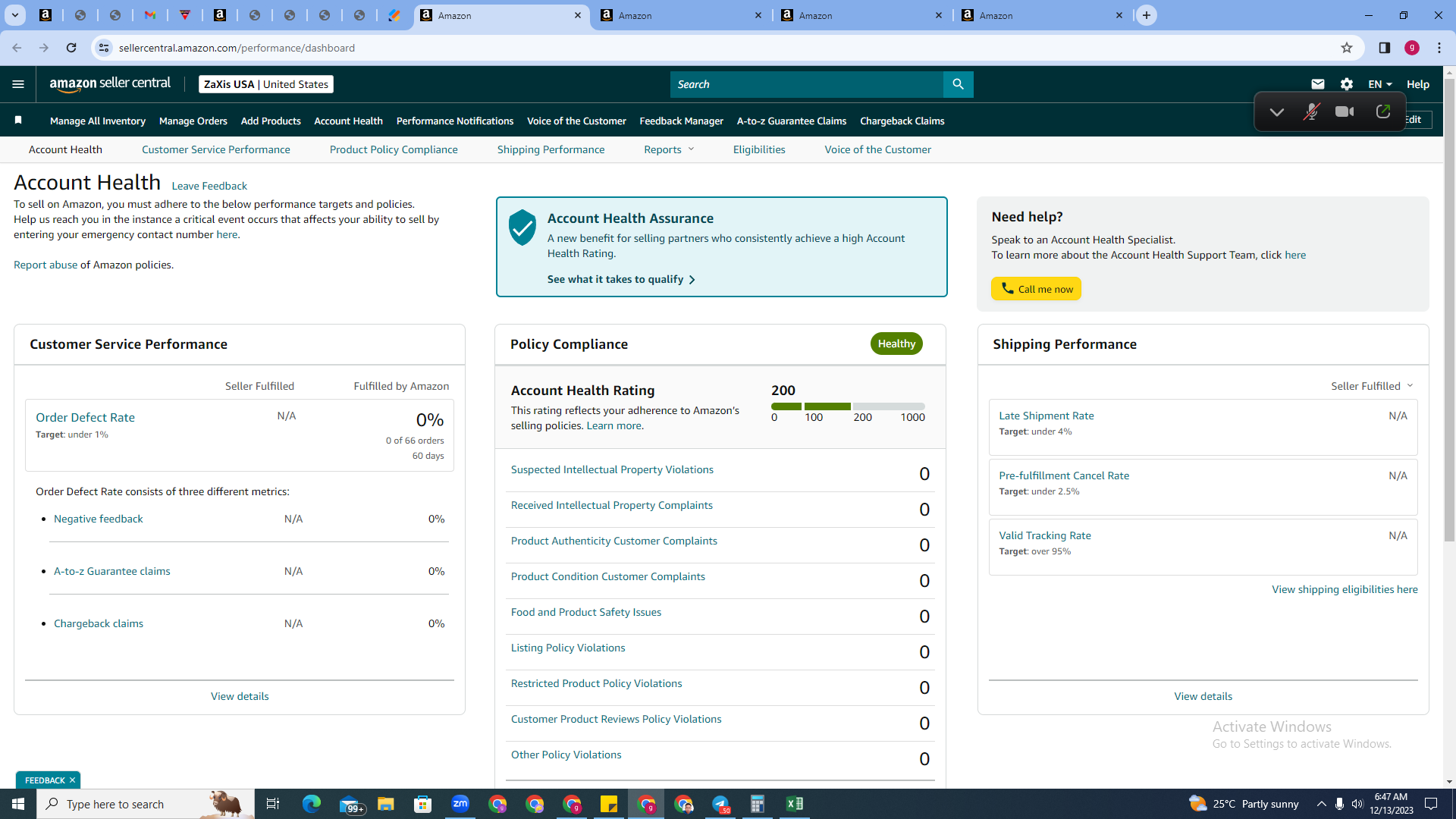Click the Late Shipment Rate link
Image resolution: width=1456 pixels, height=819 pixels.
(1046, 416)
